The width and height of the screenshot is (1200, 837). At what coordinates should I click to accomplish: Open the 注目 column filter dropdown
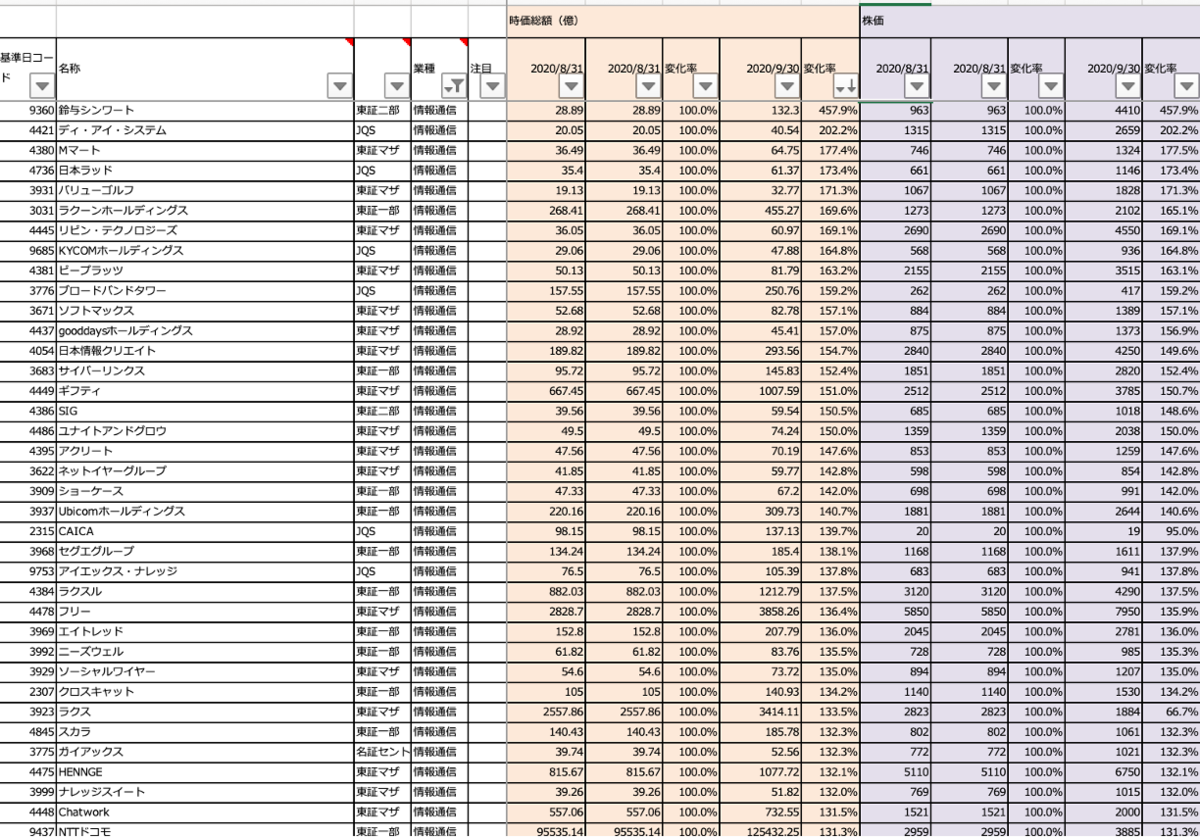click(x=492, y=87)
